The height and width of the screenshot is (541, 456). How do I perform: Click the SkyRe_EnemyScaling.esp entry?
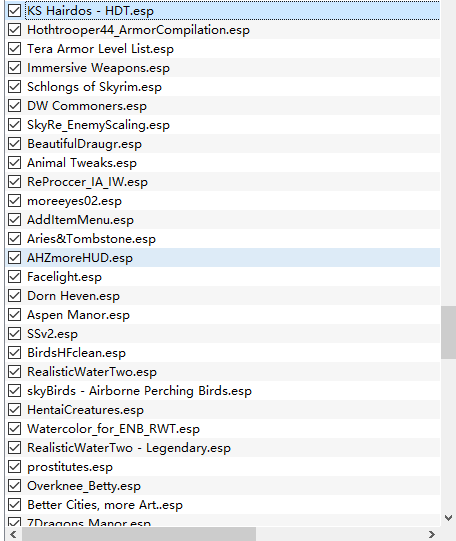click(x=98, y=125)
